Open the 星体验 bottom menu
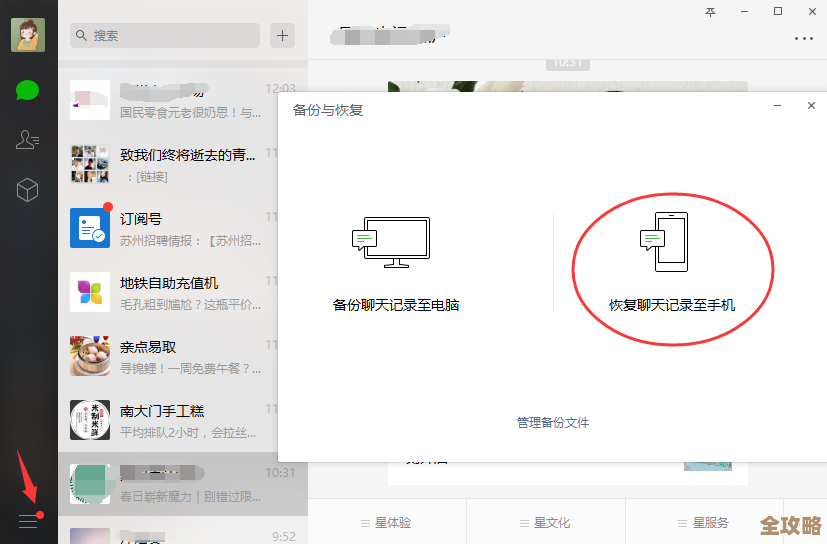Screen dimensions: 827x544 tap(386, 522)
